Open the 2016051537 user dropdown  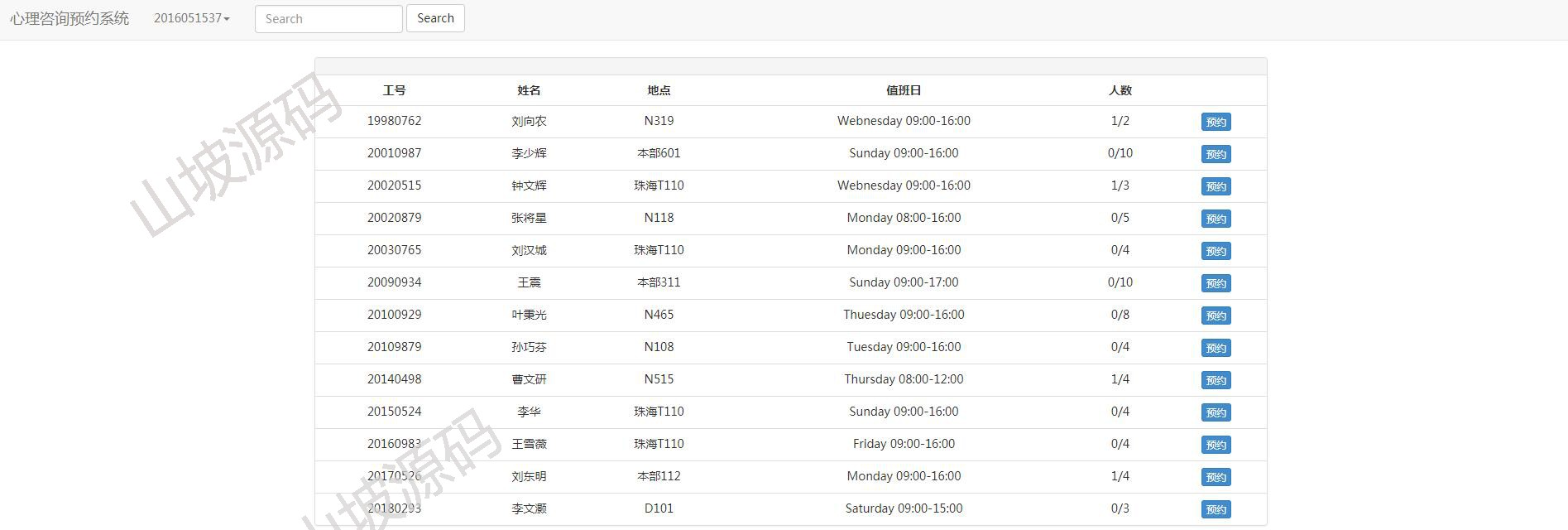point(192,18)
